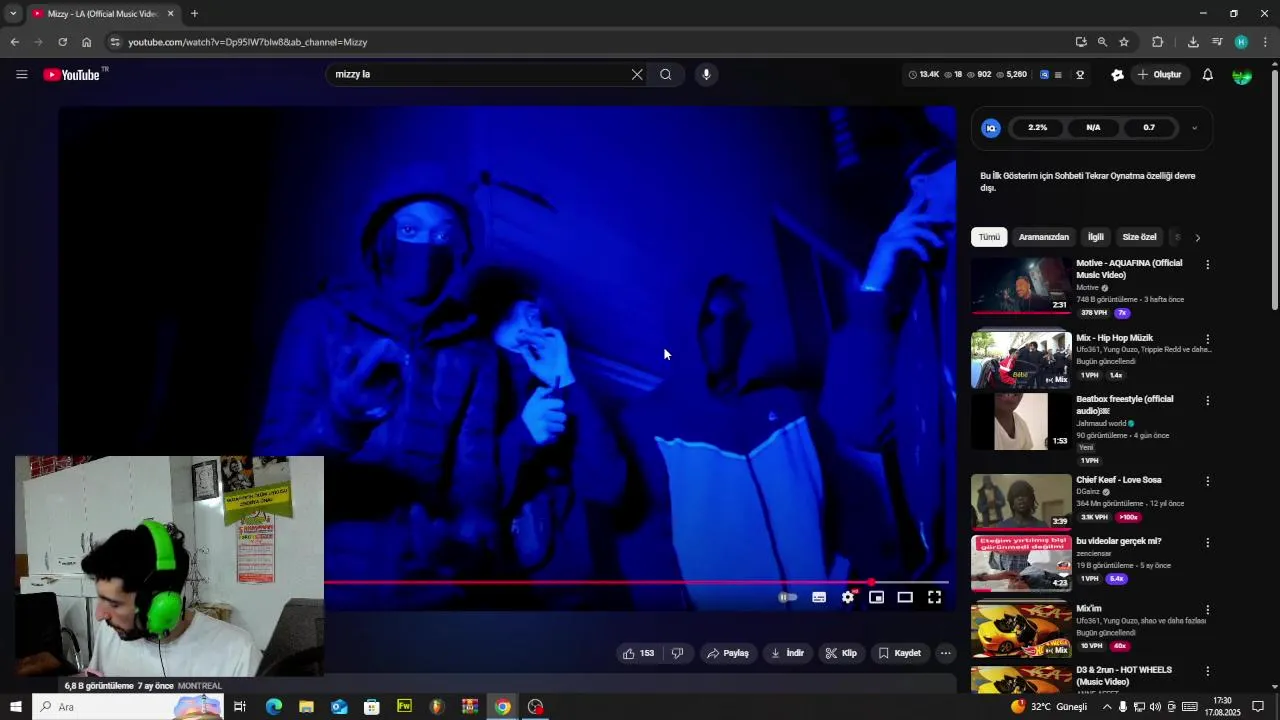Click the Klip button
Image resolution: width=1280 pixels, height=720 pixels.
pos(841,653)
